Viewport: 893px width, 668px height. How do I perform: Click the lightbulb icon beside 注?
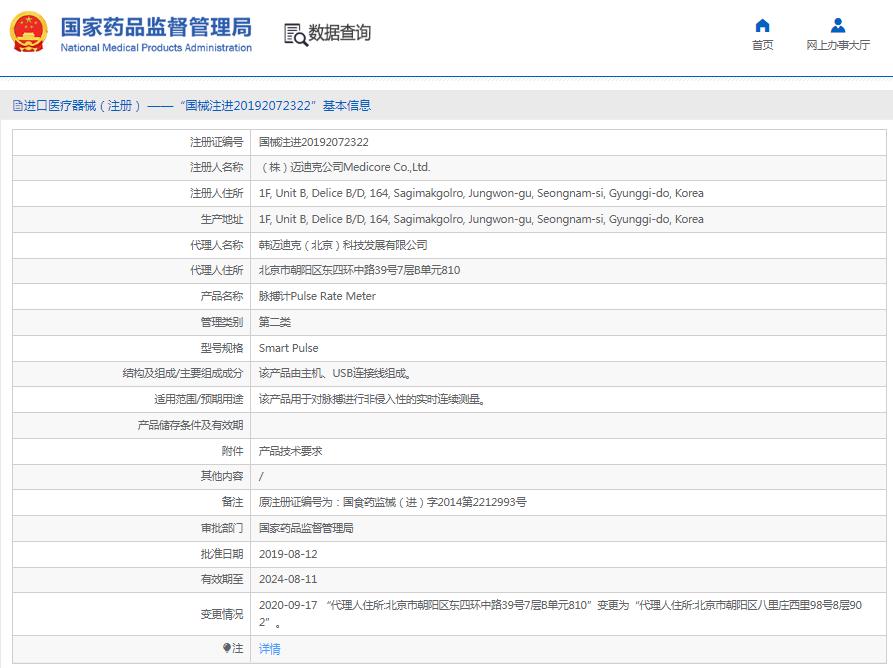point(227,648)
